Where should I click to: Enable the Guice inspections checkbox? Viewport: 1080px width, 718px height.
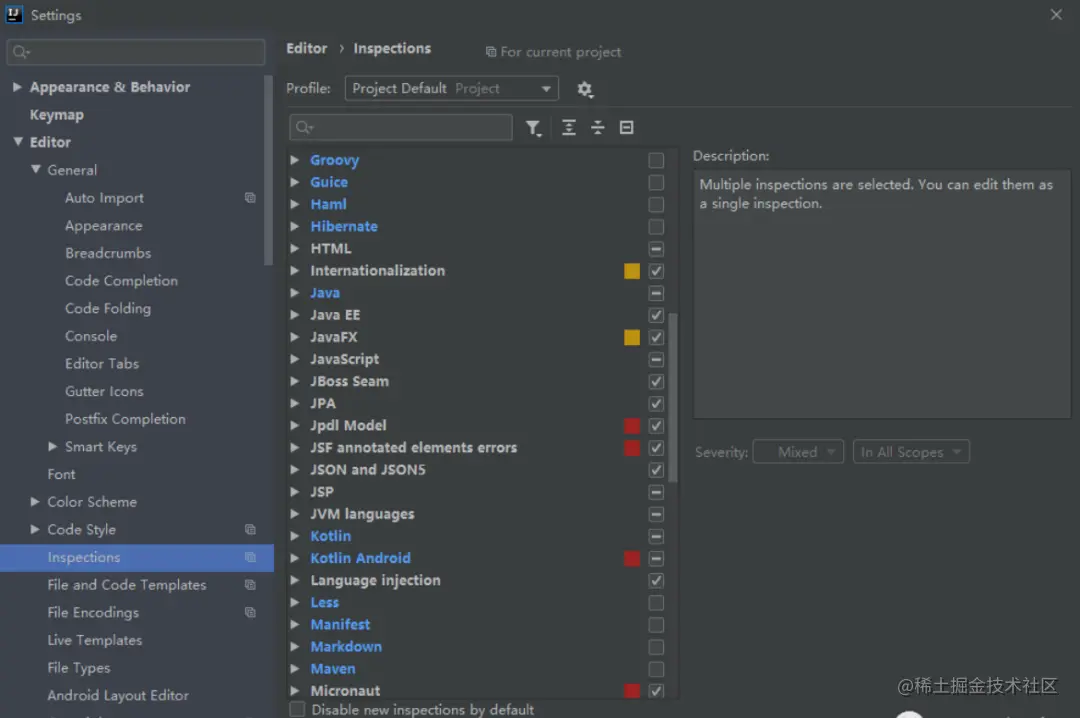(x=656, y=183)
